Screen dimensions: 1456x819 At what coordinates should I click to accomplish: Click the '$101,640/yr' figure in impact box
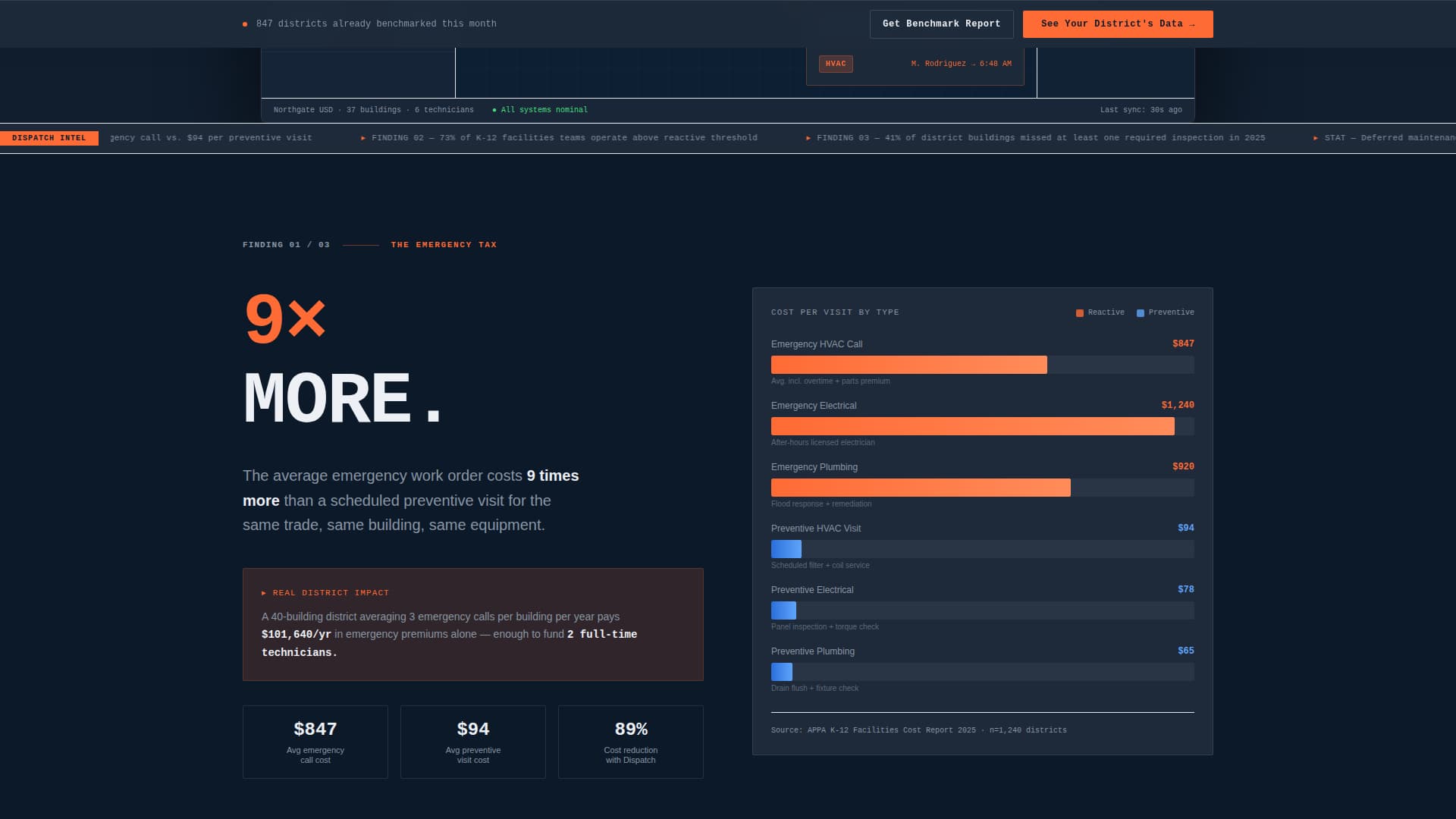tap(297, 635)
